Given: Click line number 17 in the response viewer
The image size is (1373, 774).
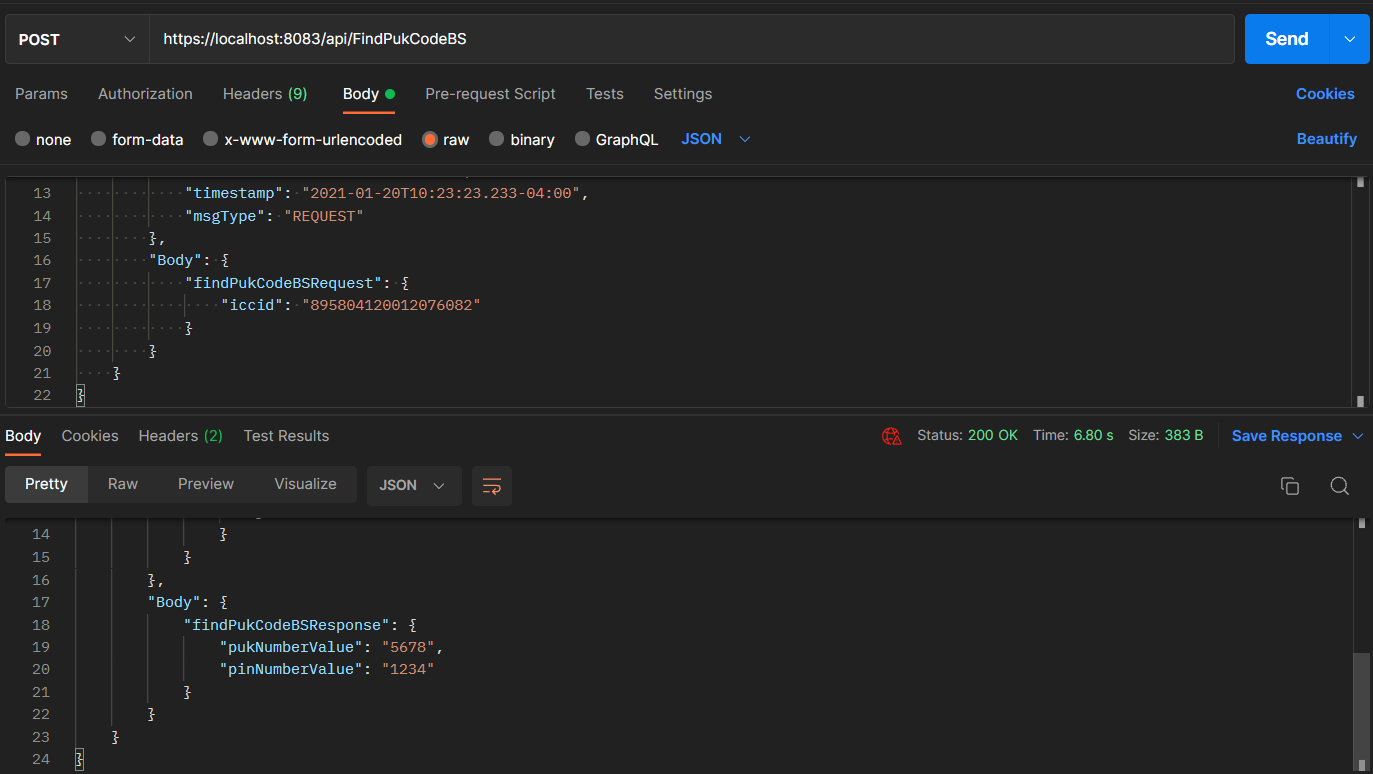Looking at the screenshot, I should 41,602.
